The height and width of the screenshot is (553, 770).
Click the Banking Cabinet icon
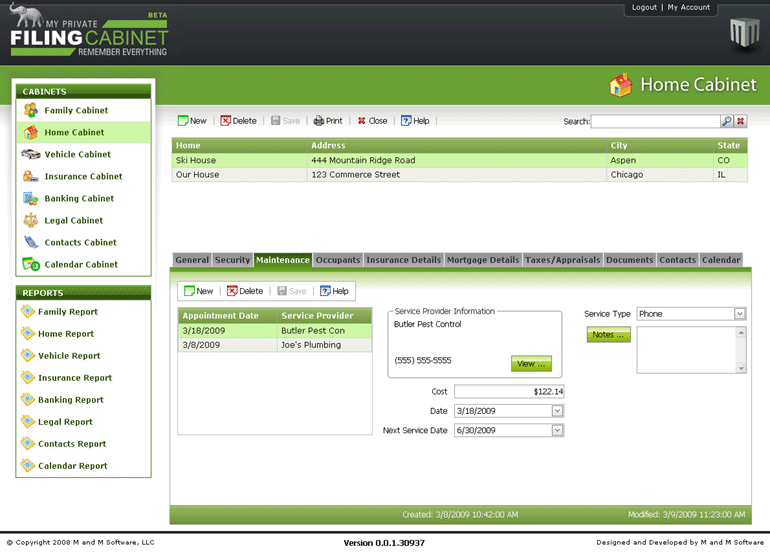pyautogui.click(x=30, y=198)
